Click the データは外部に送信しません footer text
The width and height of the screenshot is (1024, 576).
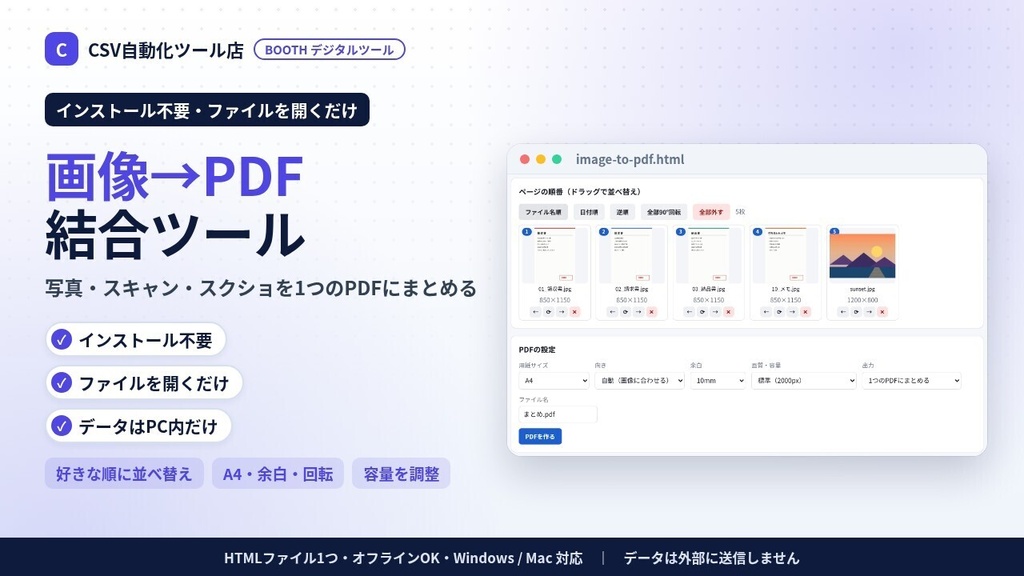coord(711,558)
